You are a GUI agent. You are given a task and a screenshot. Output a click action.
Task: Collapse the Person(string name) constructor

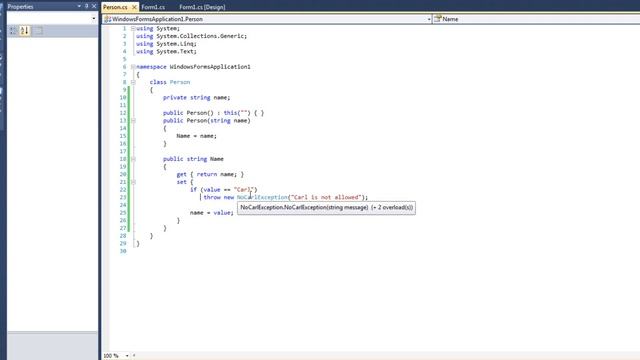(133, 120)
